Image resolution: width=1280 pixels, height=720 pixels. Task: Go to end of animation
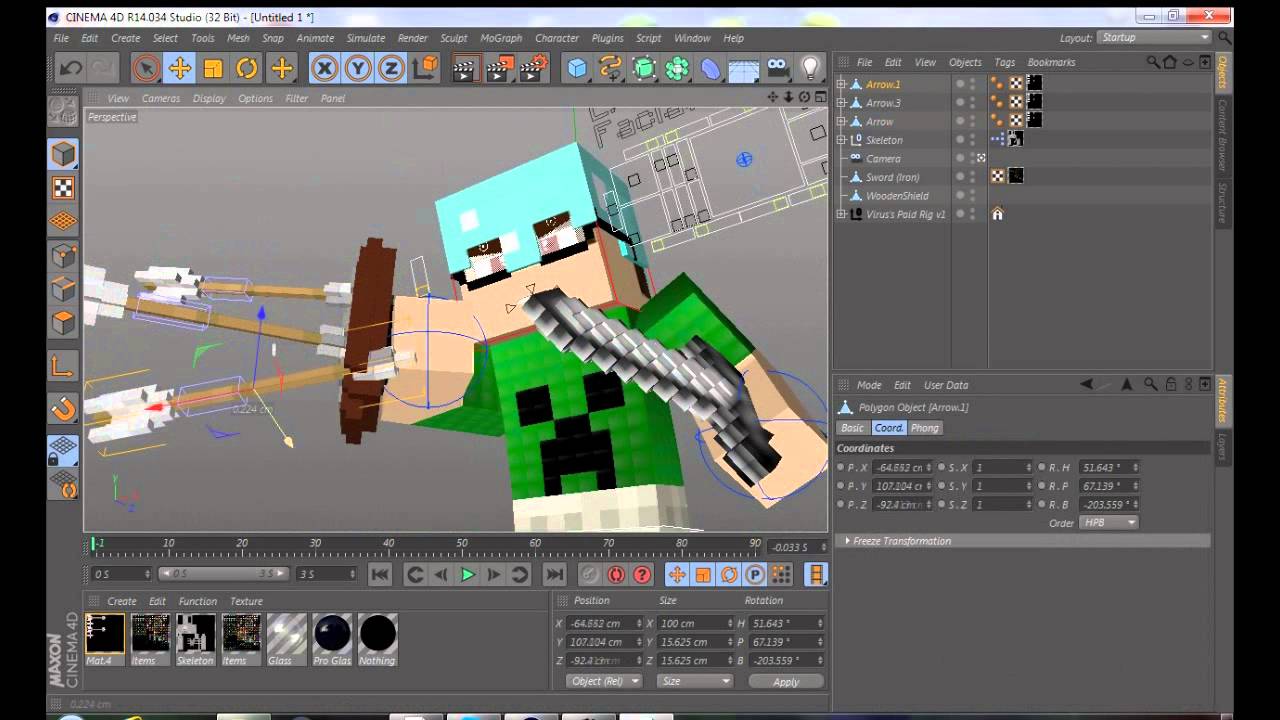[554, 575]
